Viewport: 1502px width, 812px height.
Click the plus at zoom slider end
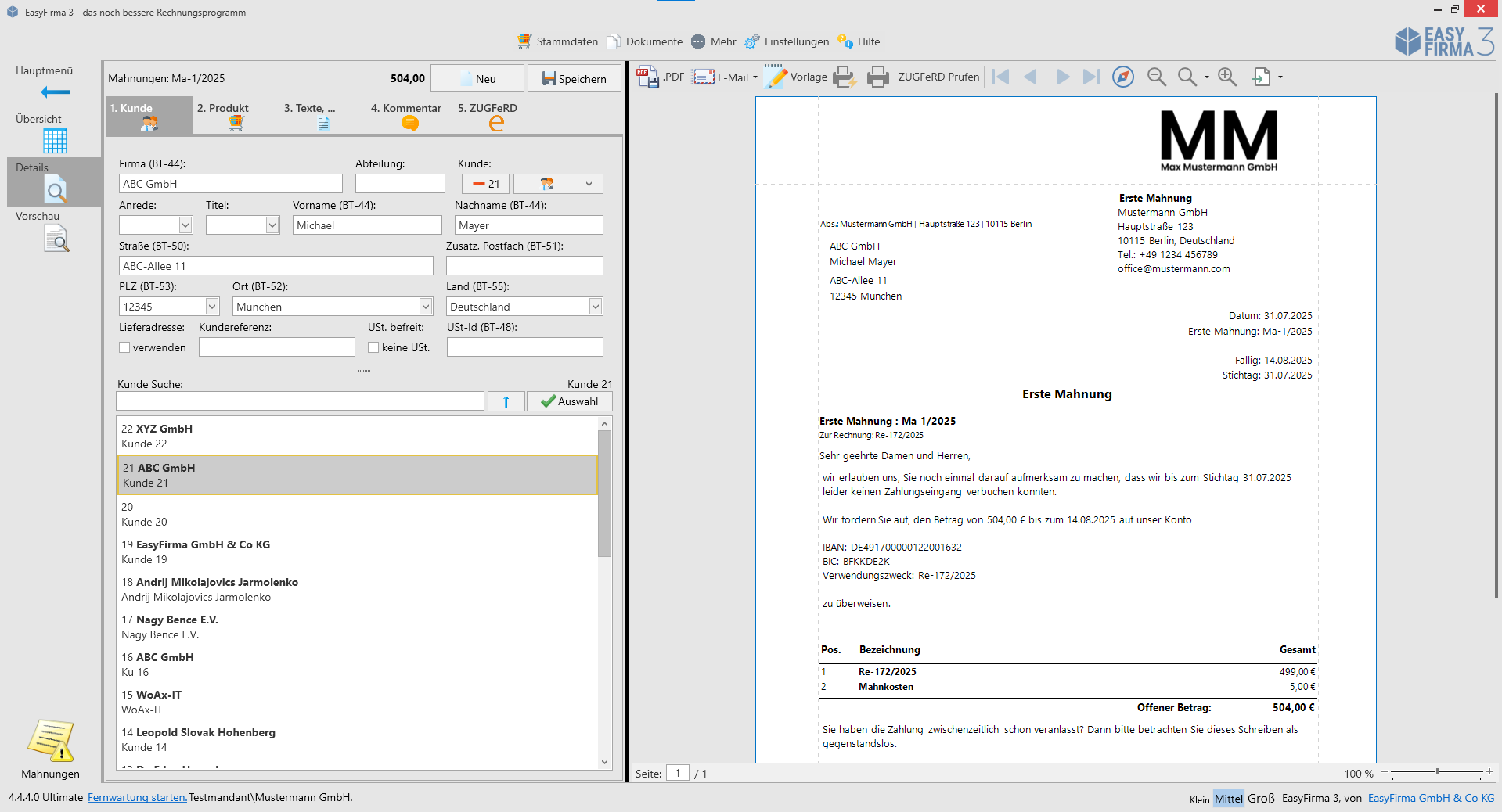coord(1489,772)
